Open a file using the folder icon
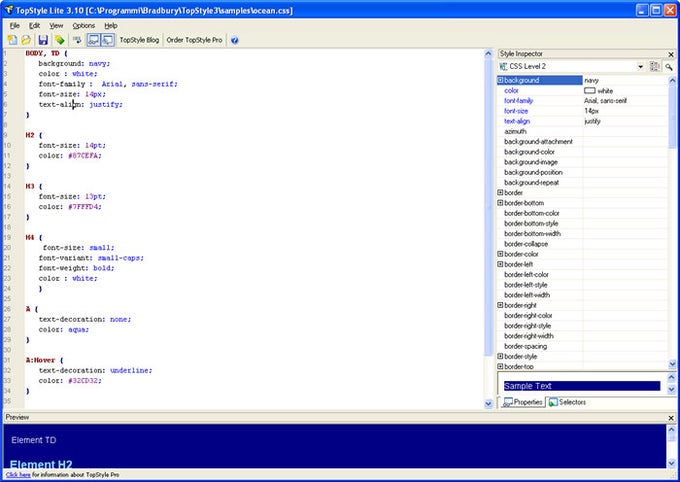Viewport: 680px width, 482px height. [x=26, y=40]
